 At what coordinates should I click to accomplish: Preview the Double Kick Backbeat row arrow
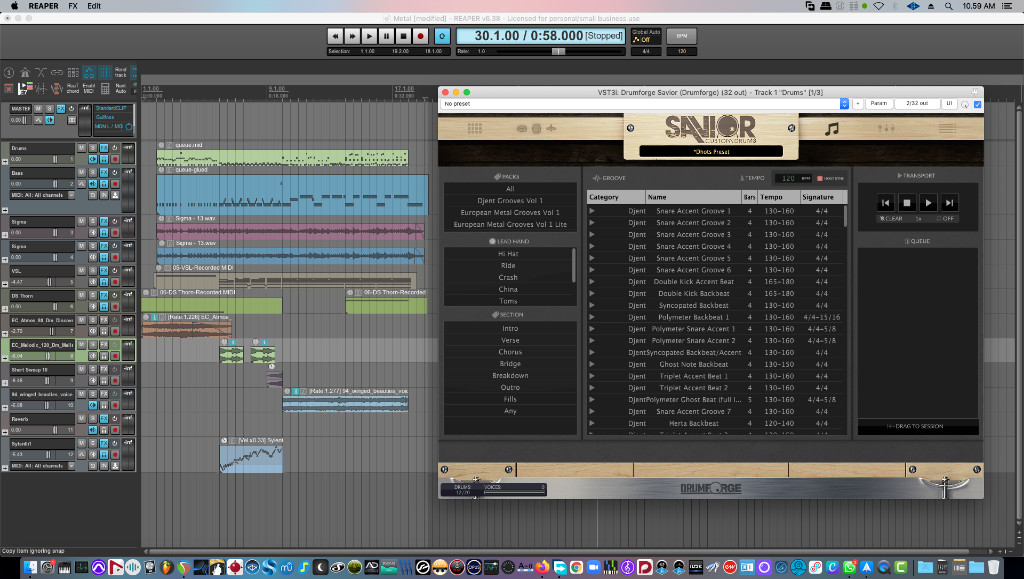click(x=592, y=293)
